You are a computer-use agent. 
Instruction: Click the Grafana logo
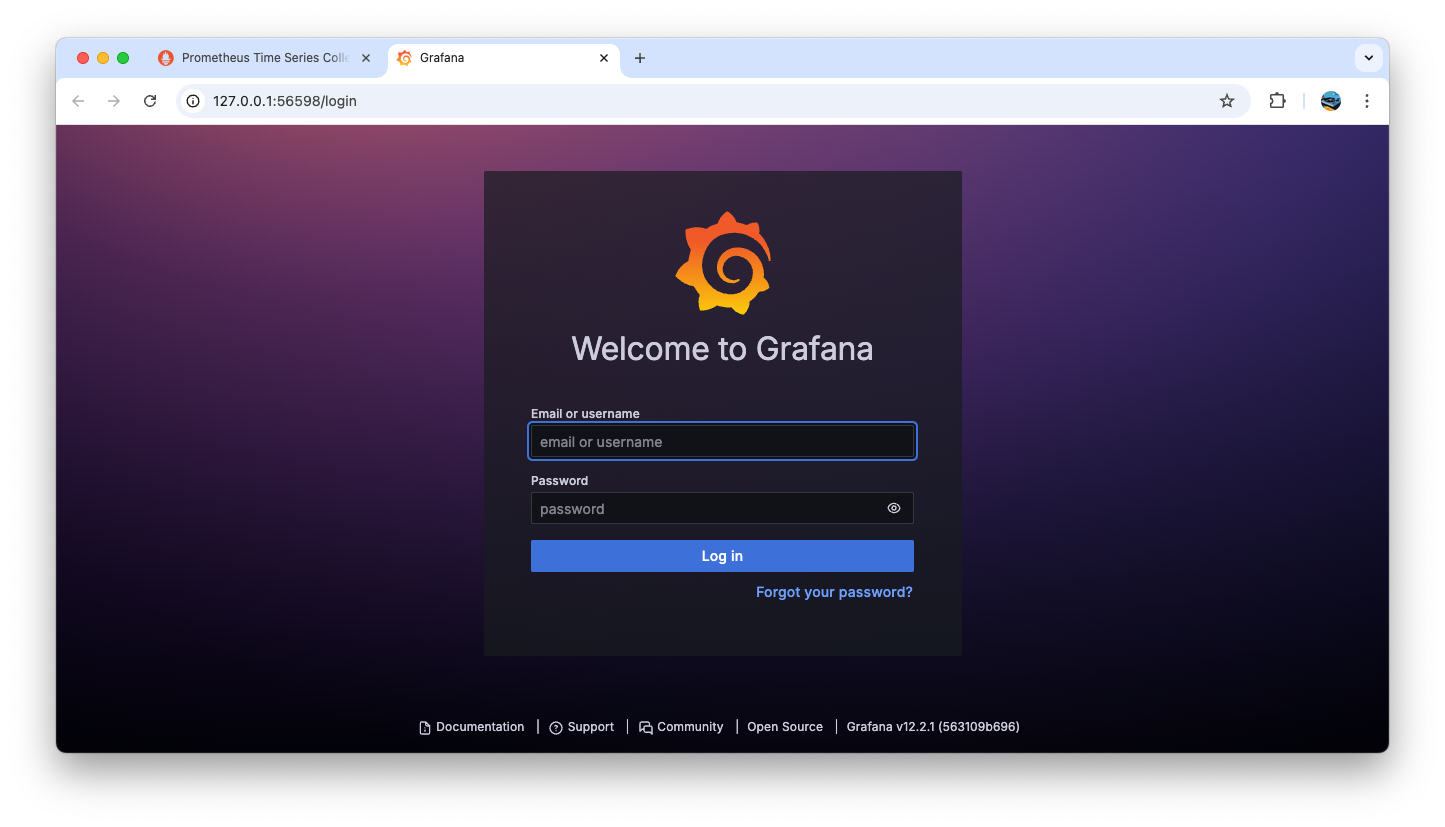[722, 263]
